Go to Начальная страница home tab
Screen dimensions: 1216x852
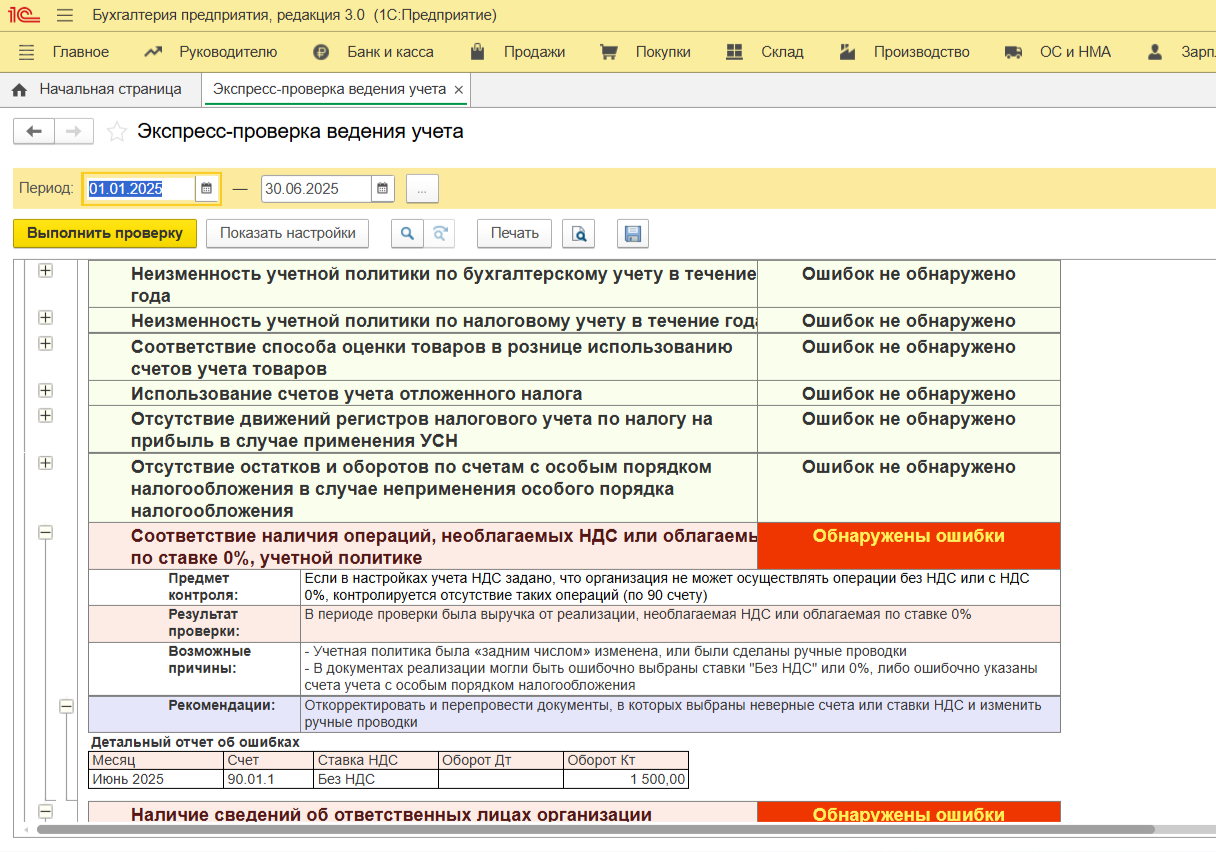coord(98,89)
